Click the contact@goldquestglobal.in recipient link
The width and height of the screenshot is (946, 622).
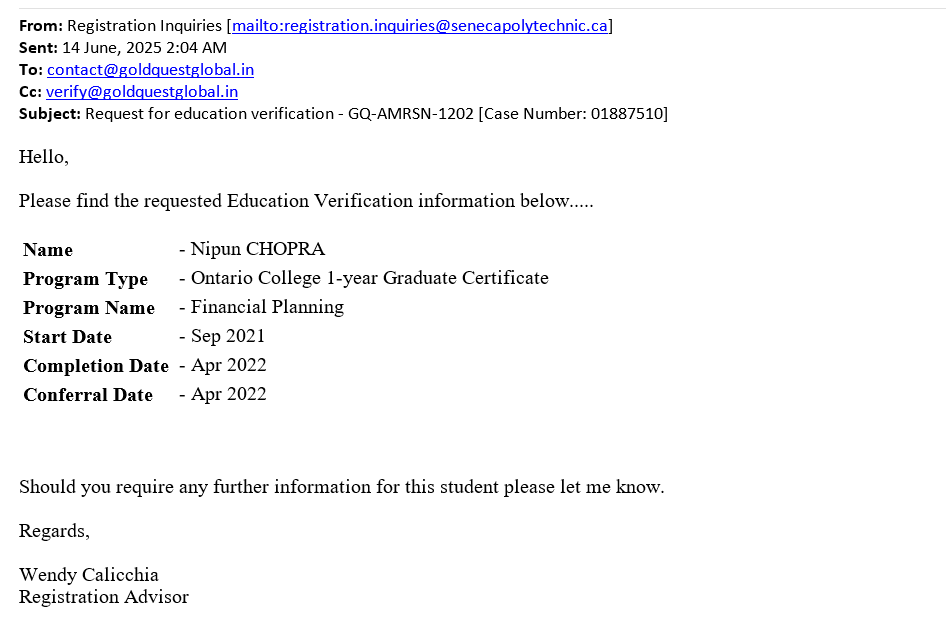[x=150, y=70]
